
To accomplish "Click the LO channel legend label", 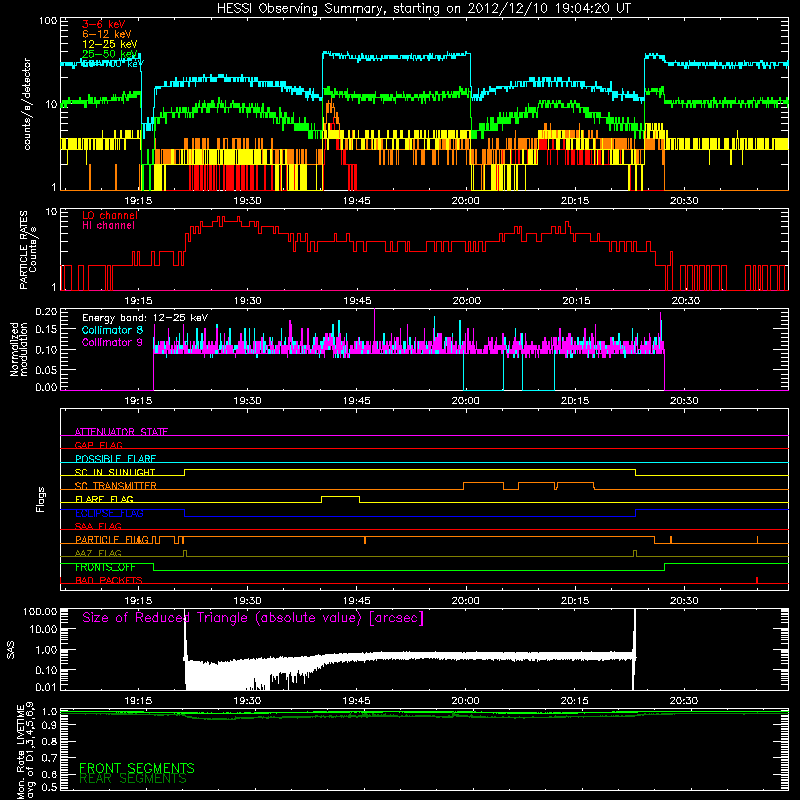I will point(110,215).
